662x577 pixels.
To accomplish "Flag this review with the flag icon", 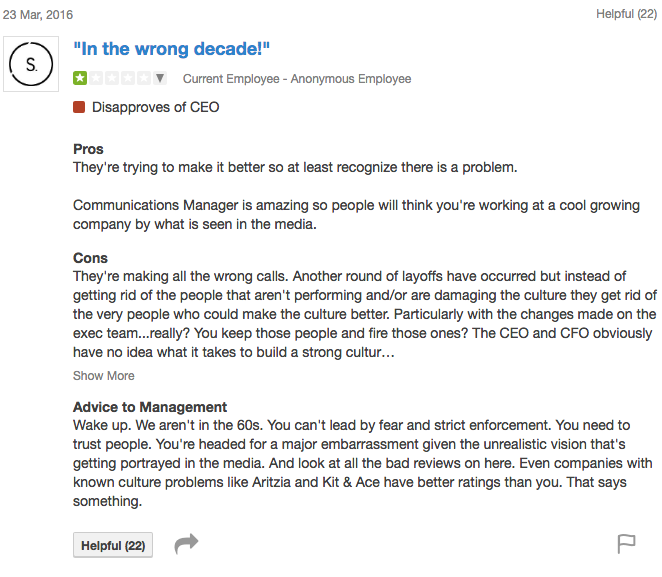I will [x=626, y=544].
